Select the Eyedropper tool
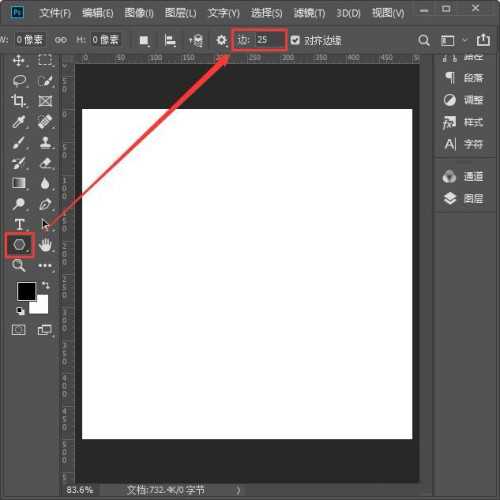 click(x=19, y=122)
